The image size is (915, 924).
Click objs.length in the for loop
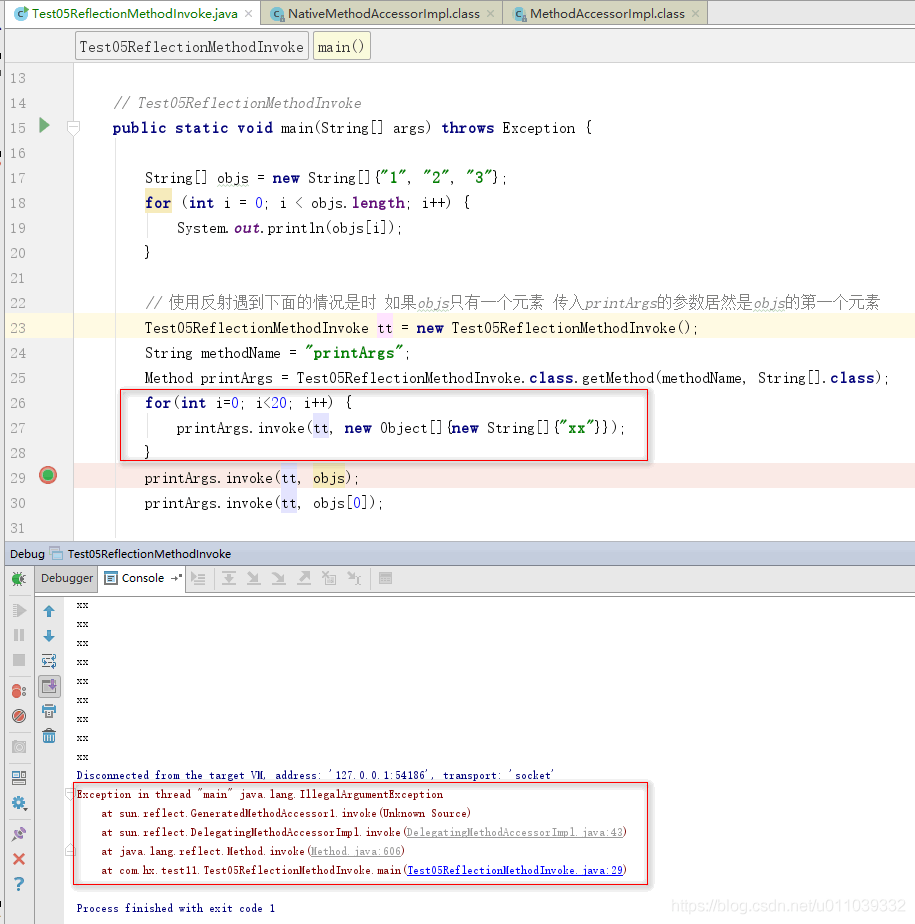point(358,203)
